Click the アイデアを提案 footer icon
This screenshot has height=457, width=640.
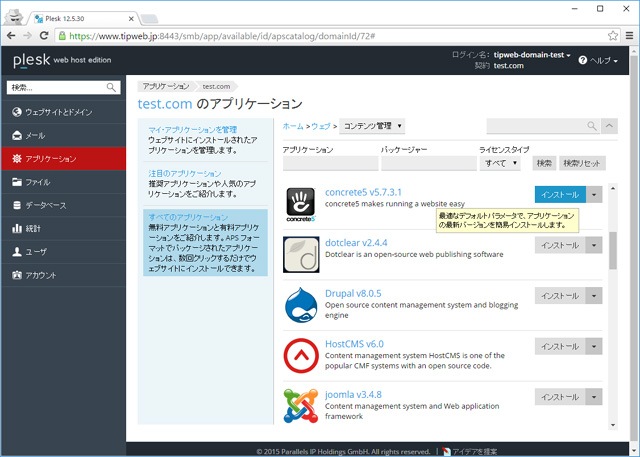click(446, 451)
